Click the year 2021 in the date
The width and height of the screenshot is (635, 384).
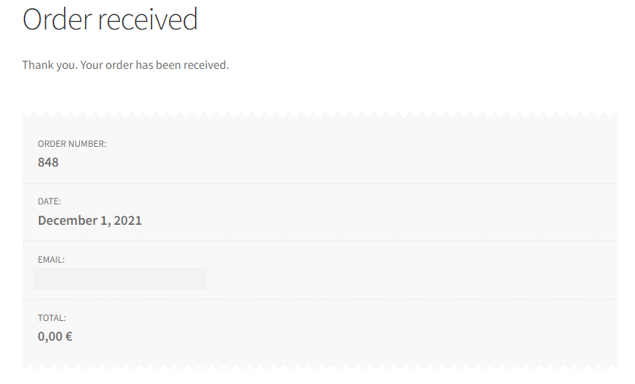click(128, 220)
